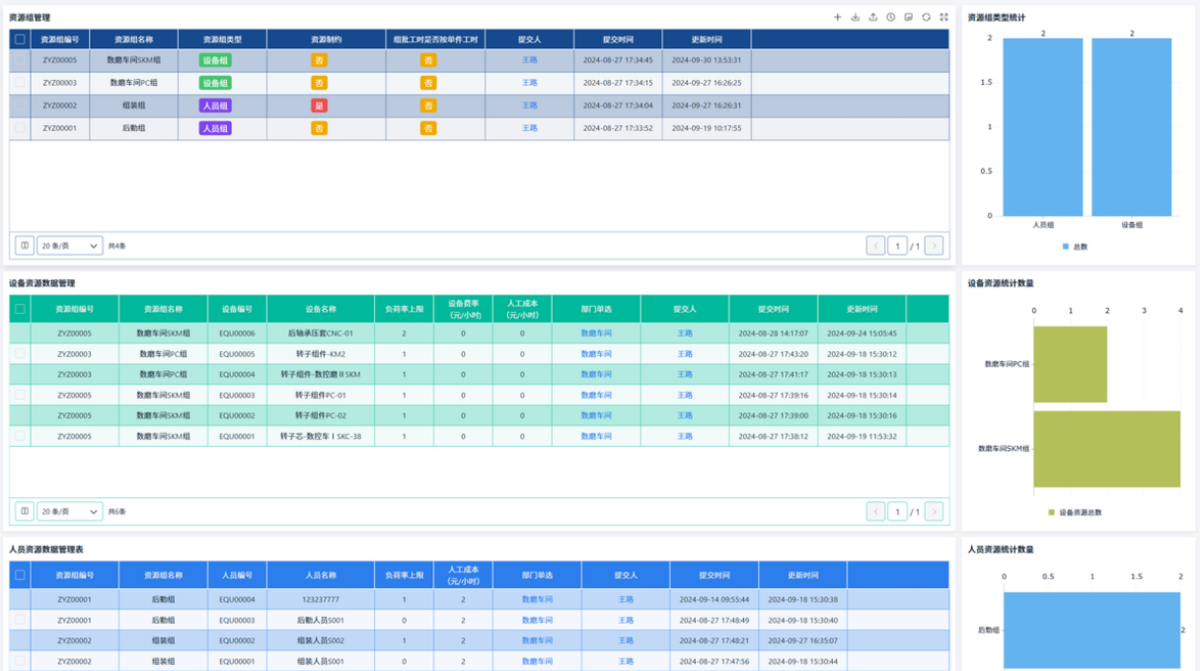Open 20条/页 page size dropdown in 设备资源数据管理
The height and width of the screenshot is (671, 1200).
[x=71, y=511]
